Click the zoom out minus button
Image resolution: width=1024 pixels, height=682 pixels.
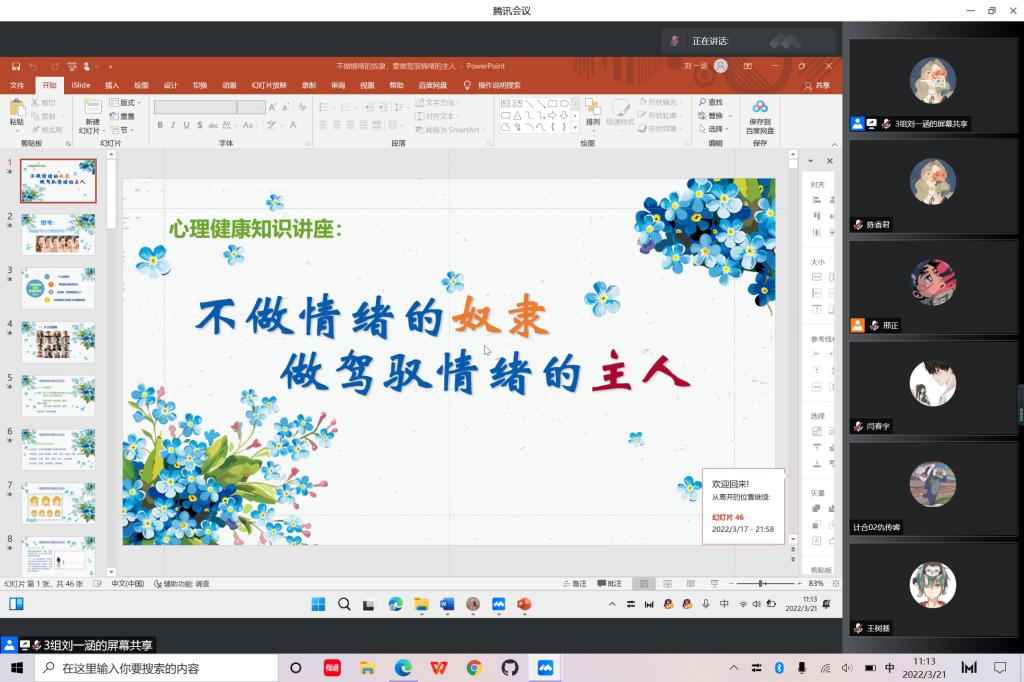click(731, 583)
